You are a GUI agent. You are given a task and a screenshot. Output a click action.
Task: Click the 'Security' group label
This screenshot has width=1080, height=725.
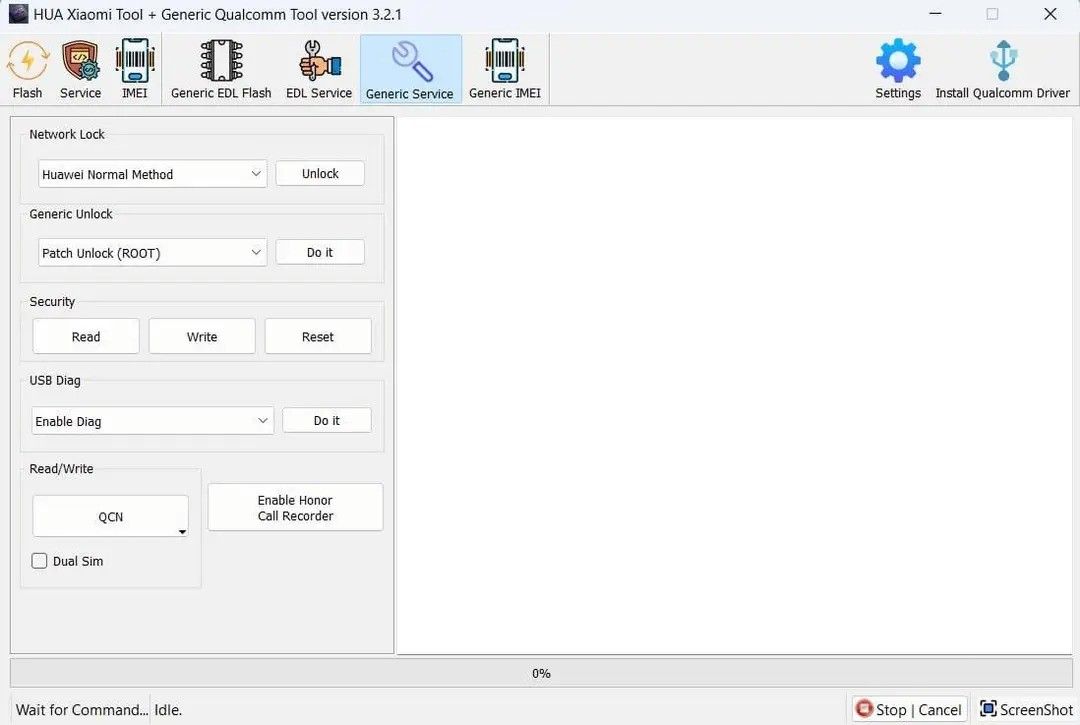tap(52, 302)
